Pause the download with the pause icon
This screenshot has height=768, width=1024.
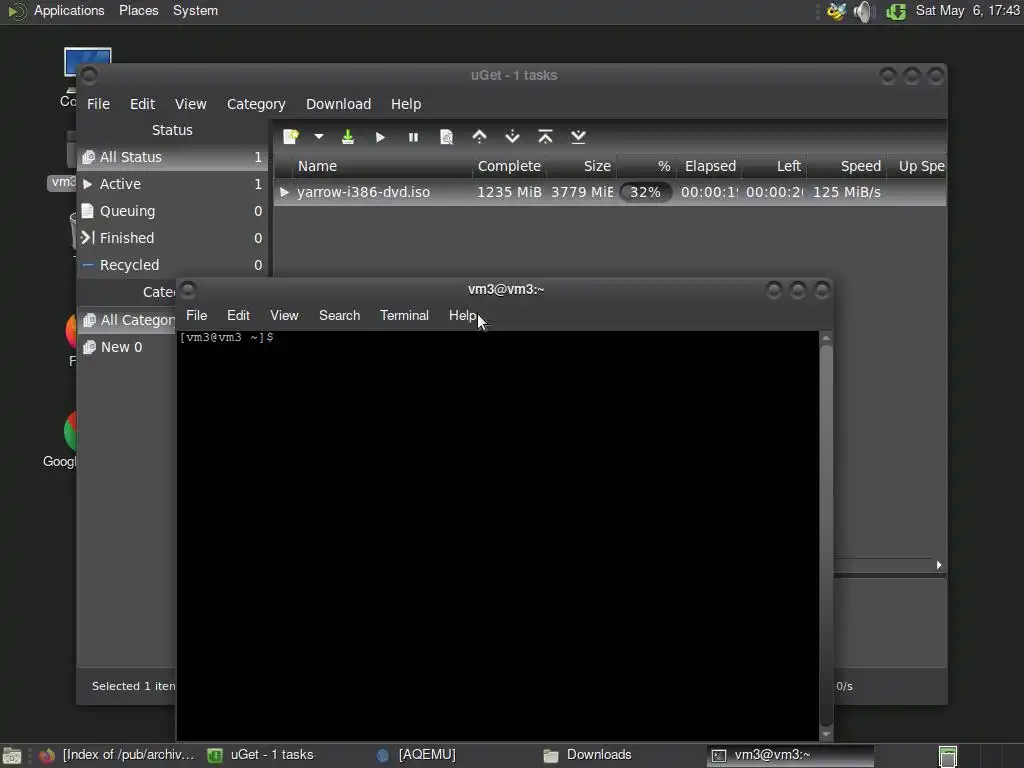(x=413, y=137)
